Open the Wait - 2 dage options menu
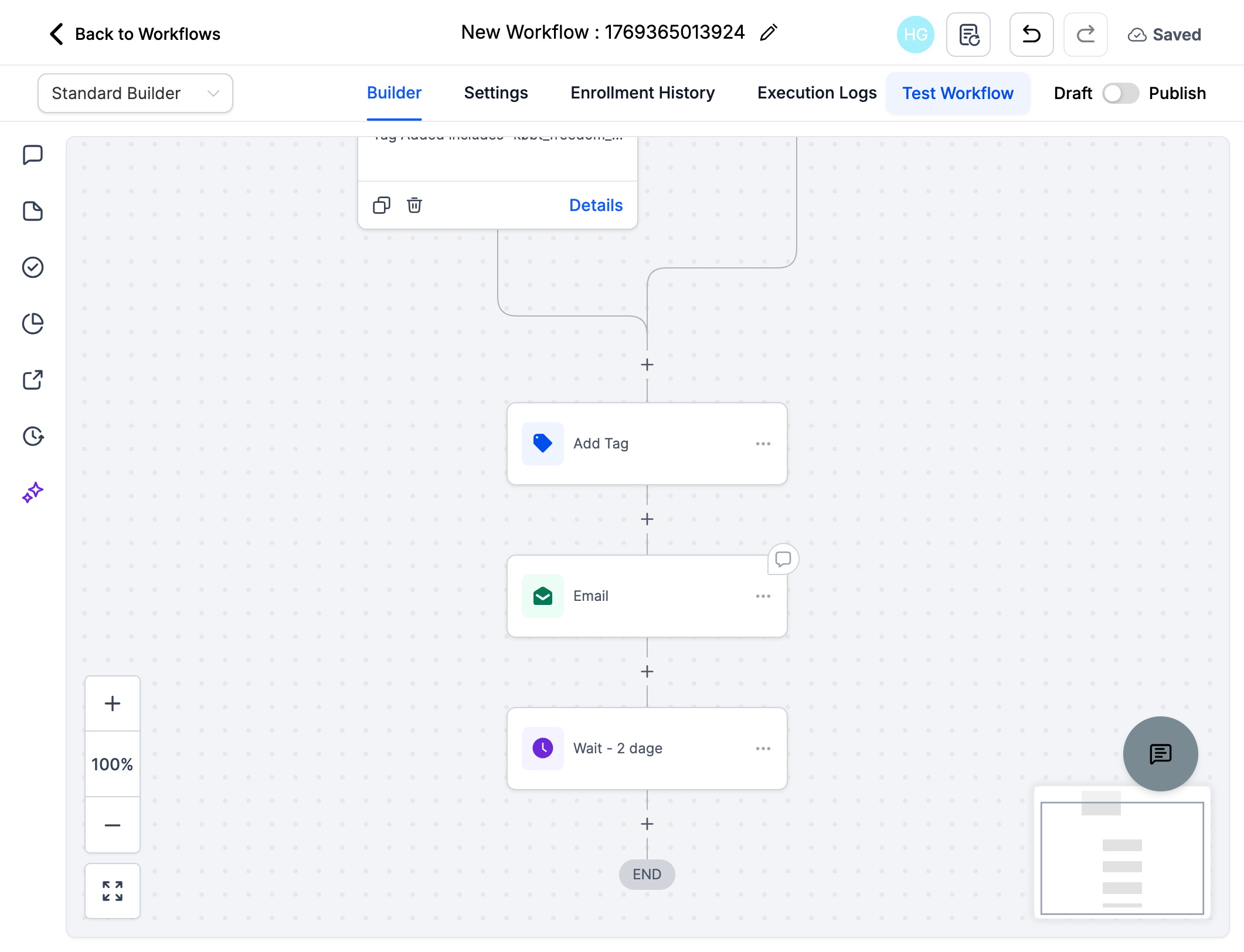 point(763,749)
